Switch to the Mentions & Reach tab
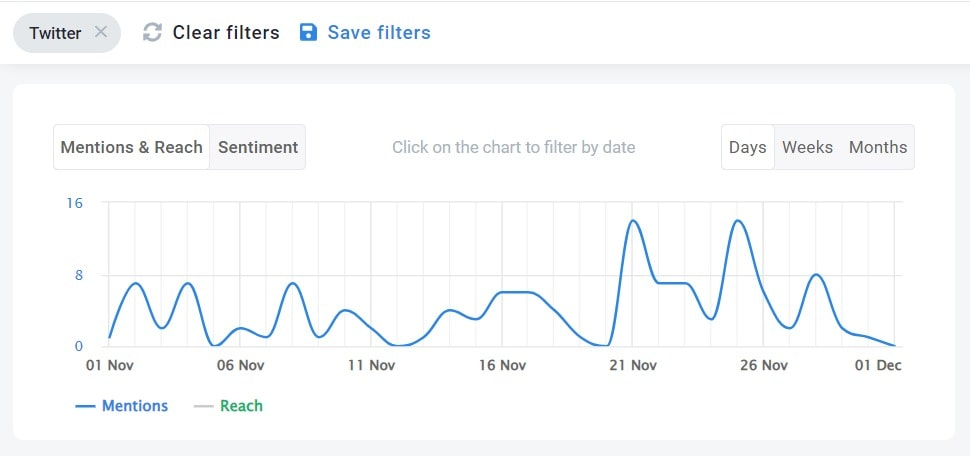 (x=131, y=147)
